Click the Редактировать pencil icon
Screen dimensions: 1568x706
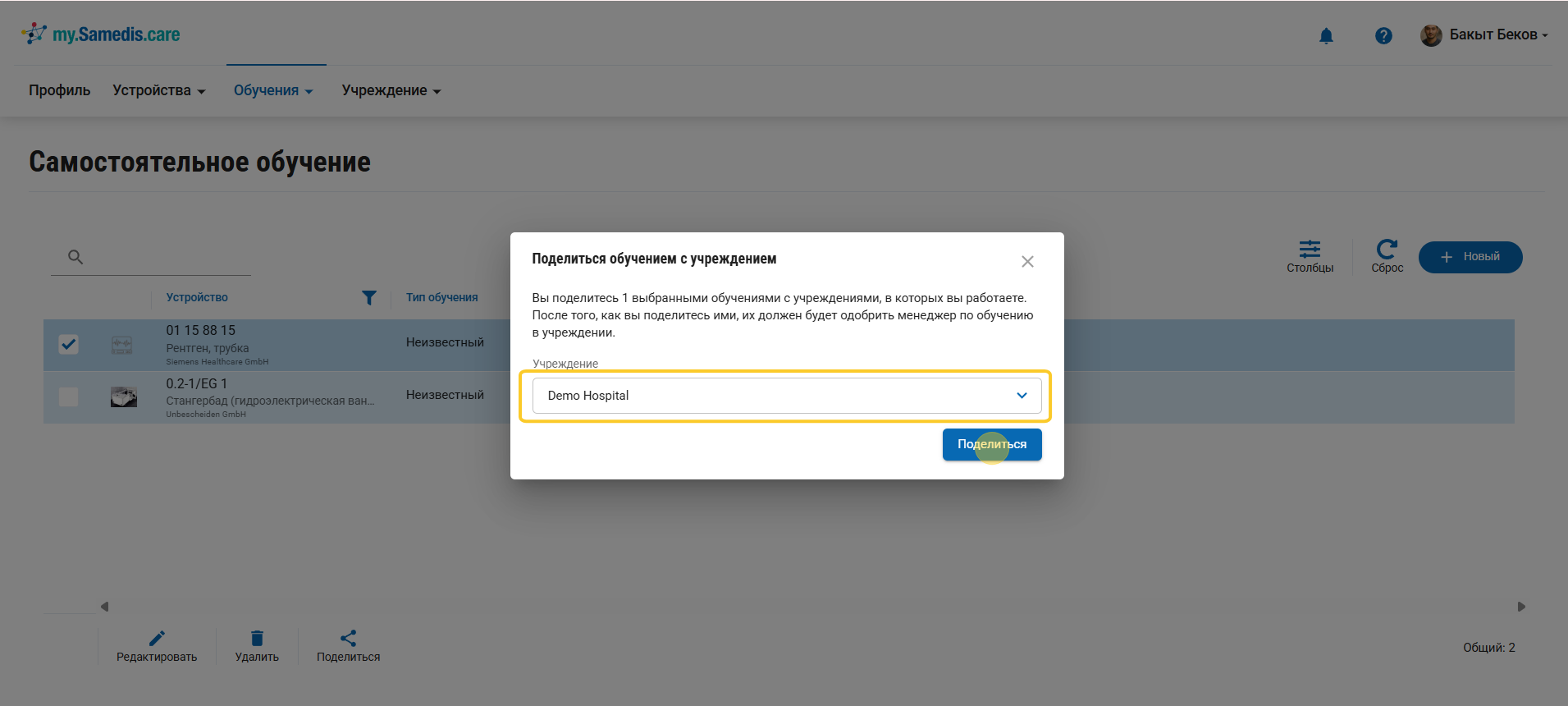pos(157,638)
